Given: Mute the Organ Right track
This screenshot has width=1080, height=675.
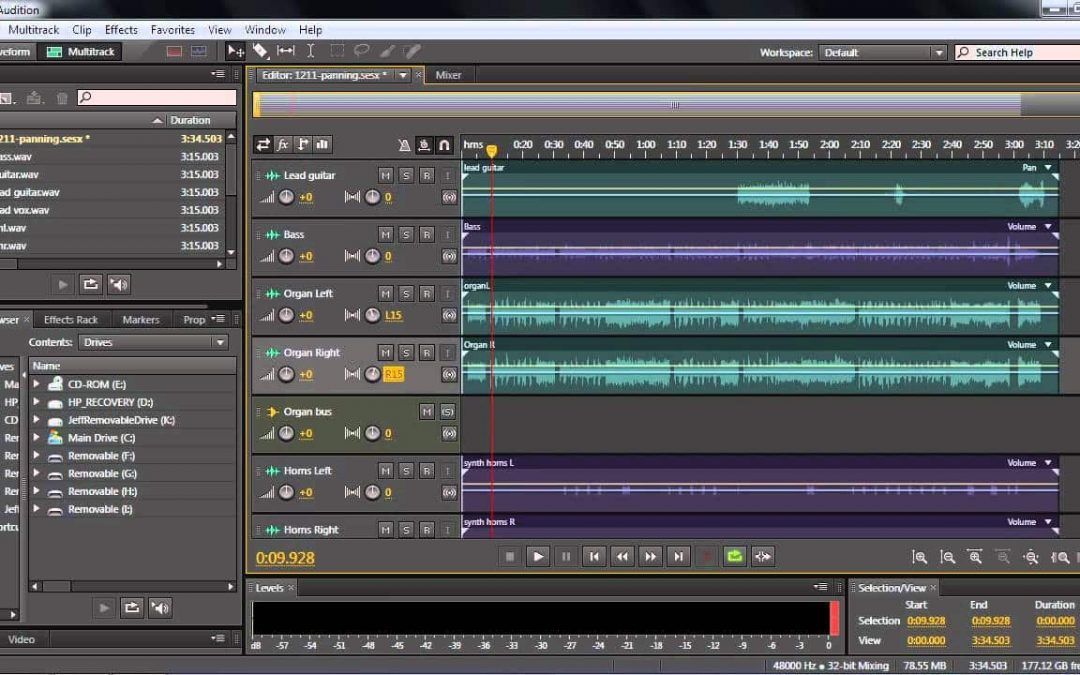Looking at the screenshot, I should coord(386,353).
